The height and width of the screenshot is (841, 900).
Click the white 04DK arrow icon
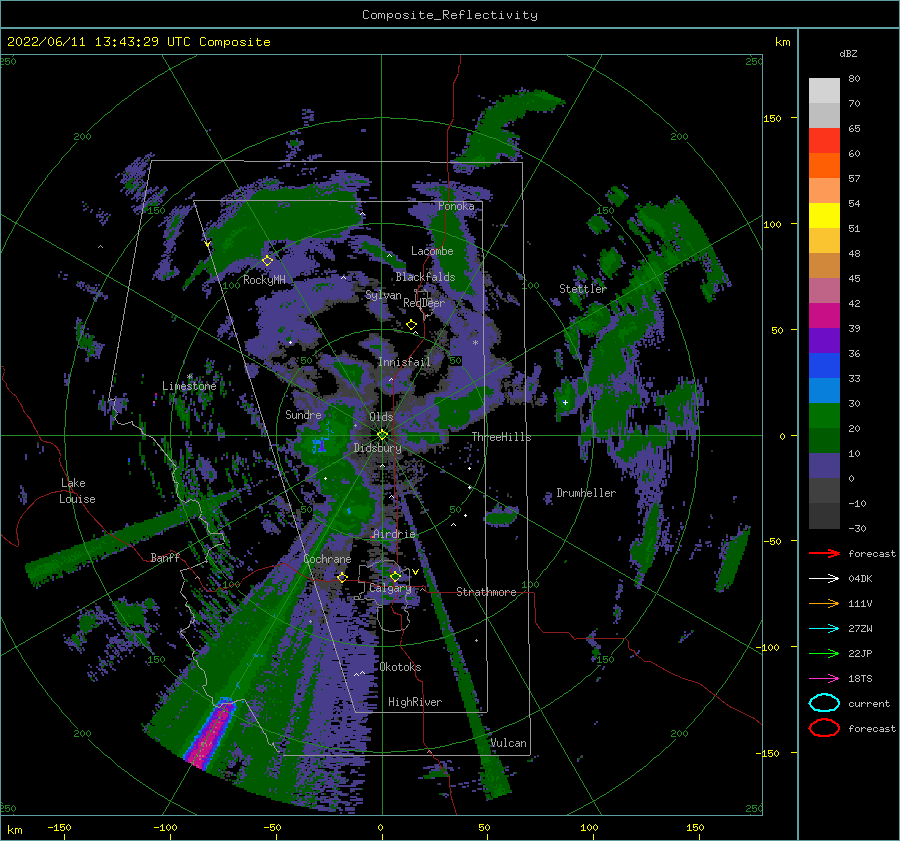coord(824,578)
